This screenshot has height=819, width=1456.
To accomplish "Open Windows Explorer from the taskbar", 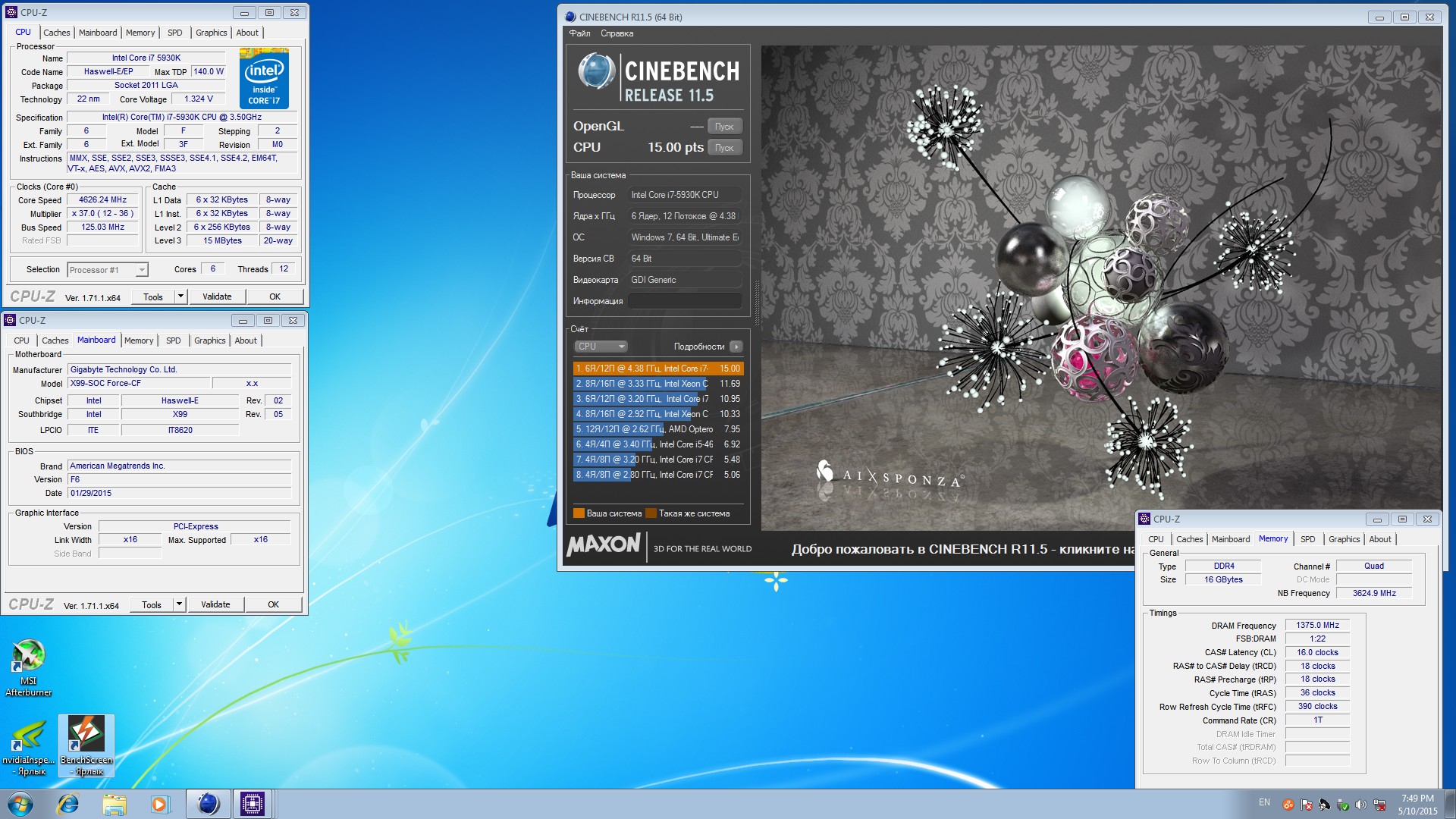I will coord(114,804).
